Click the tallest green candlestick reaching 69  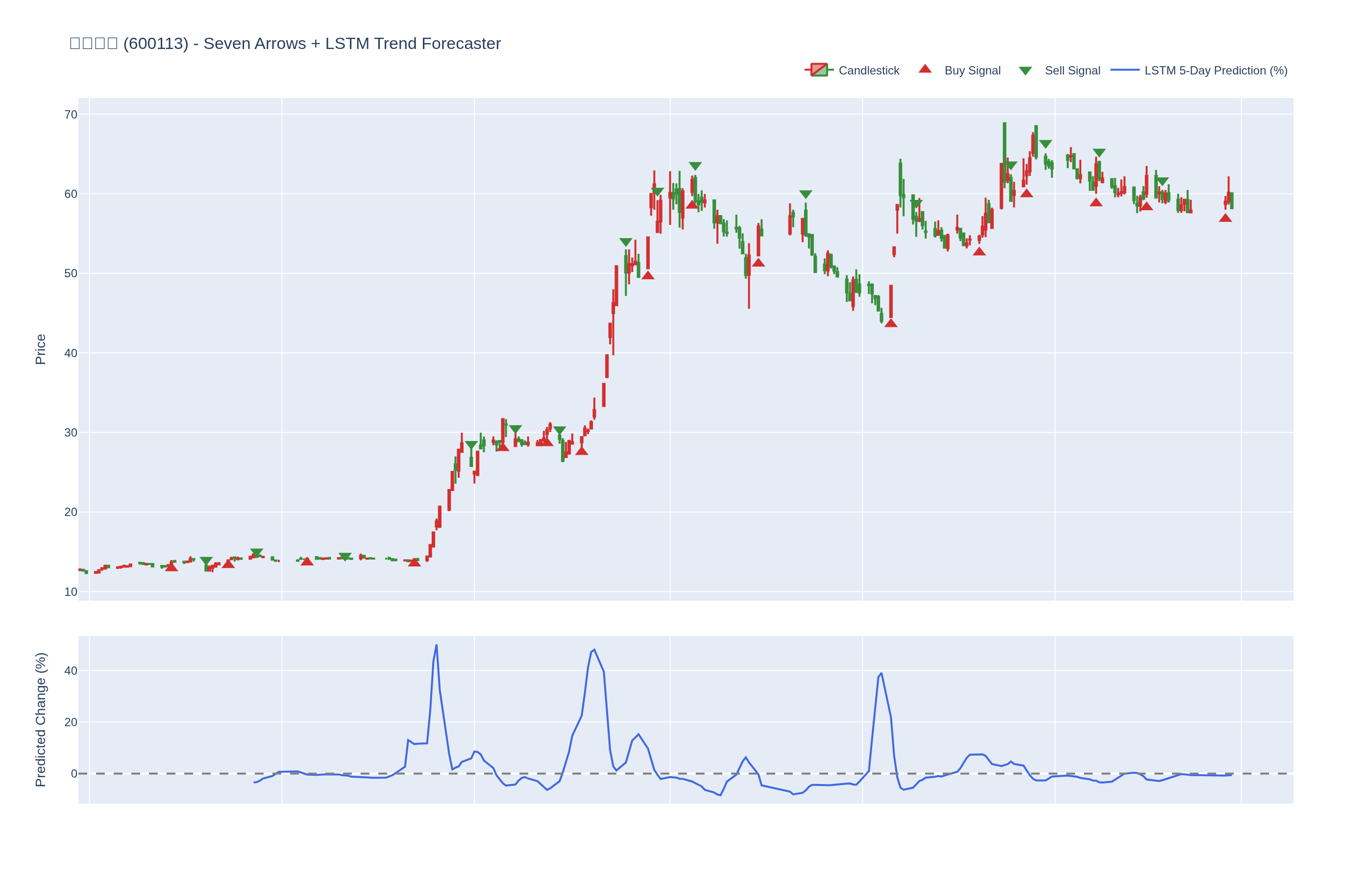pyautogui.click(x=1004, y=149)
